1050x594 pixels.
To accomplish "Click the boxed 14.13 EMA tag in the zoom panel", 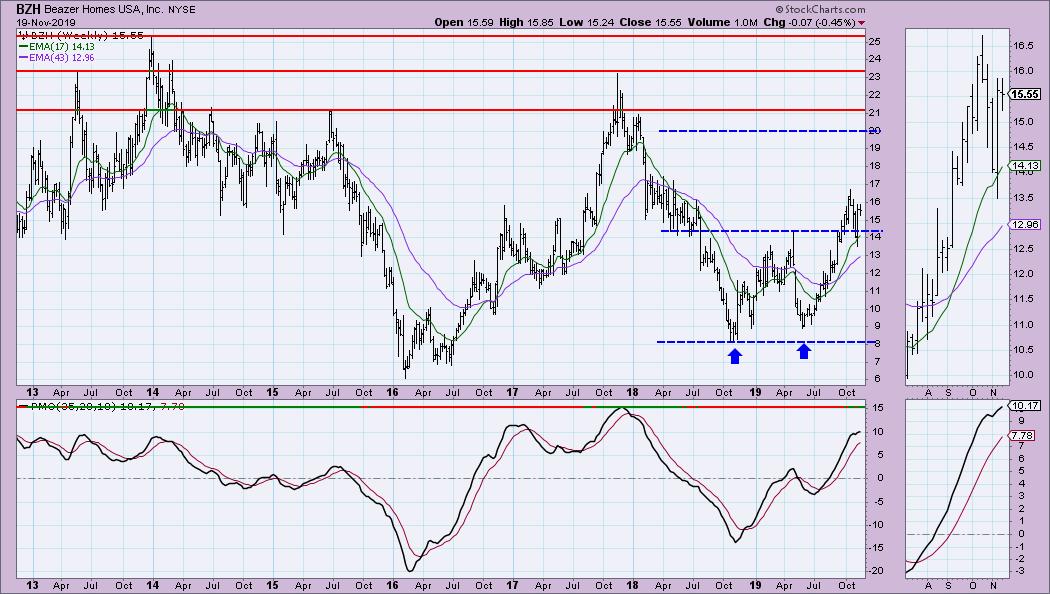I will 1025,165.
